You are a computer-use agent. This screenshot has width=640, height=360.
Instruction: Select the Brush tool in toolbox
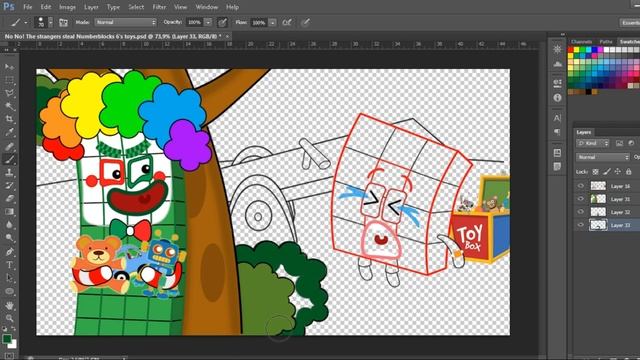(x=9, y=159)
